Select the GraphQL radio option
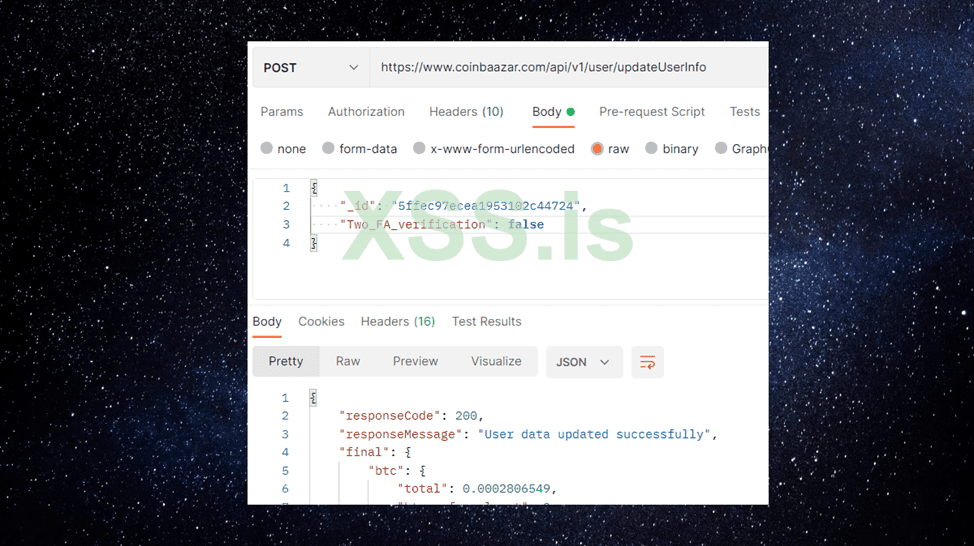This screenshot has width=974, height=546. click(721, 148)
